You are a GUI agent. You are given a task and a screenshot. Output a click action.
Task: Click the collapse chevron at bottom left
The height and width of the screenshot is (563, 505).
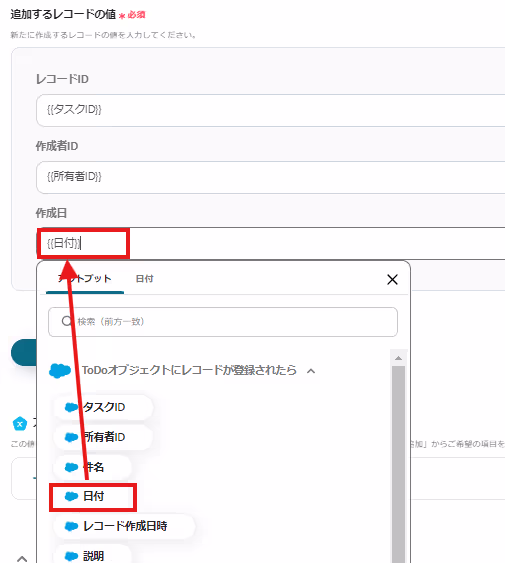tap(22, 558)
